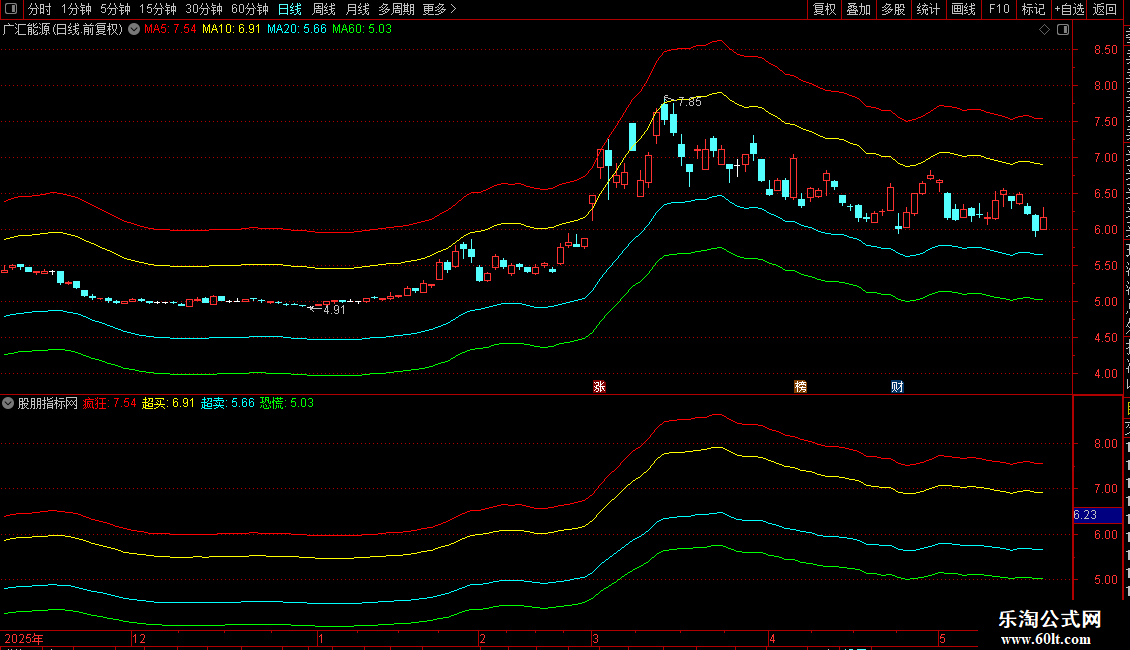Click the 返回 back button
Image resolution: width=1130 pixels, height=650 pixels.
point(1104,9)
